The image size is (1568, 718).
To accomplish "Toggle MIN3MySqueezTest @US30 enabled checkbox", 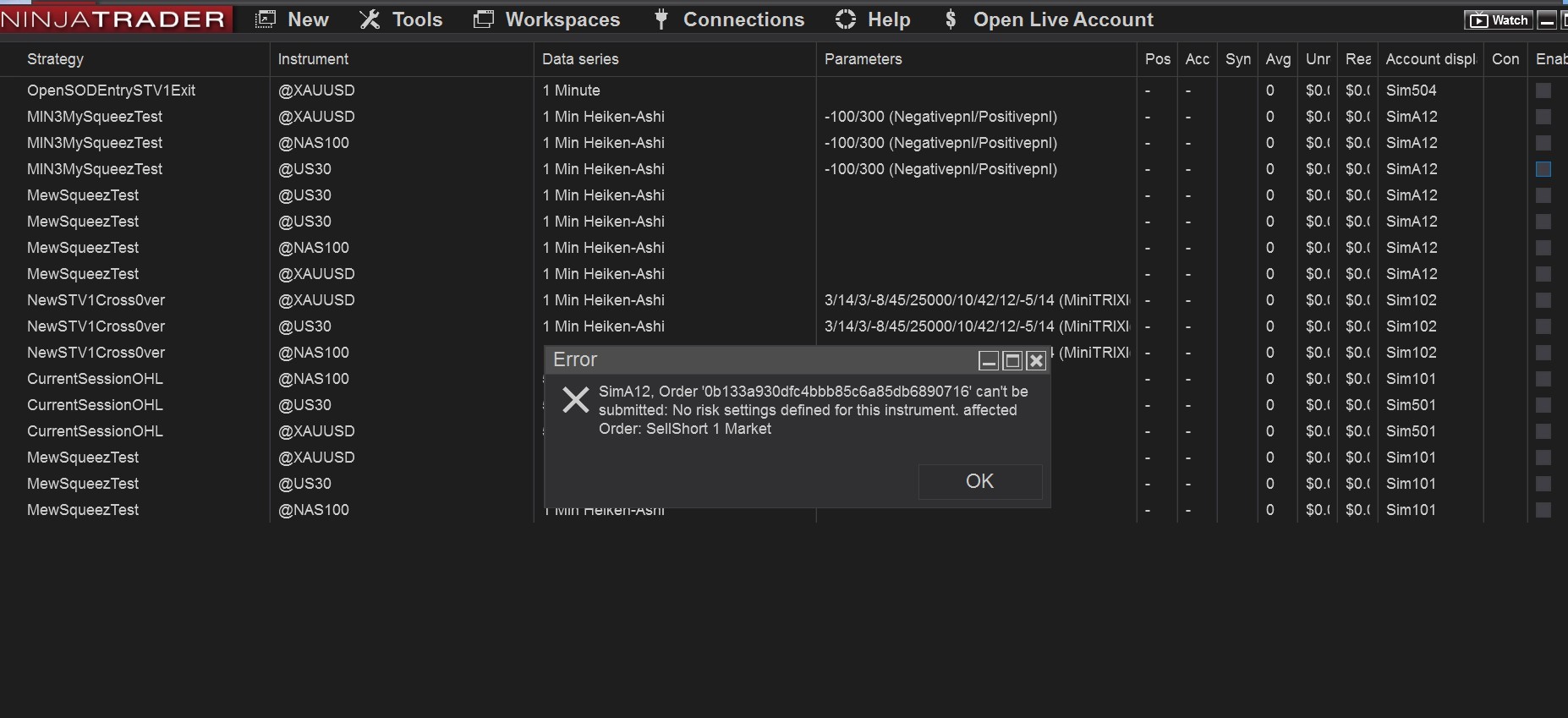I will (1543, 169).
